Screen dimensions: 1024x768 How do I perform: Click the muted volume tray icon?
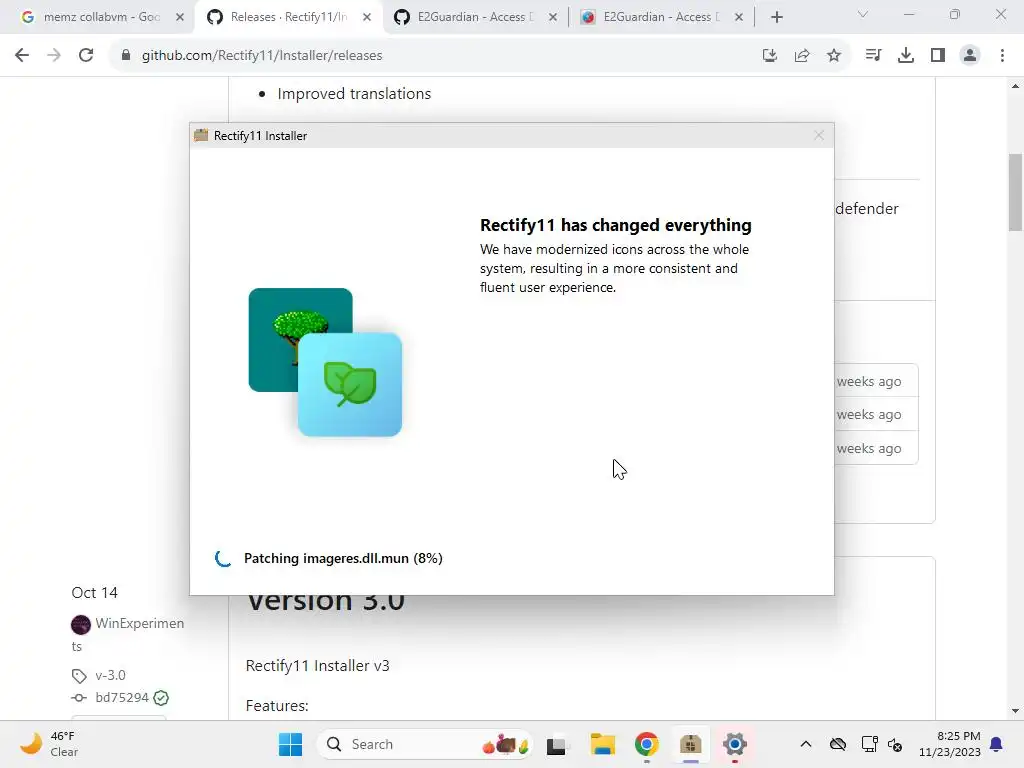895,744
